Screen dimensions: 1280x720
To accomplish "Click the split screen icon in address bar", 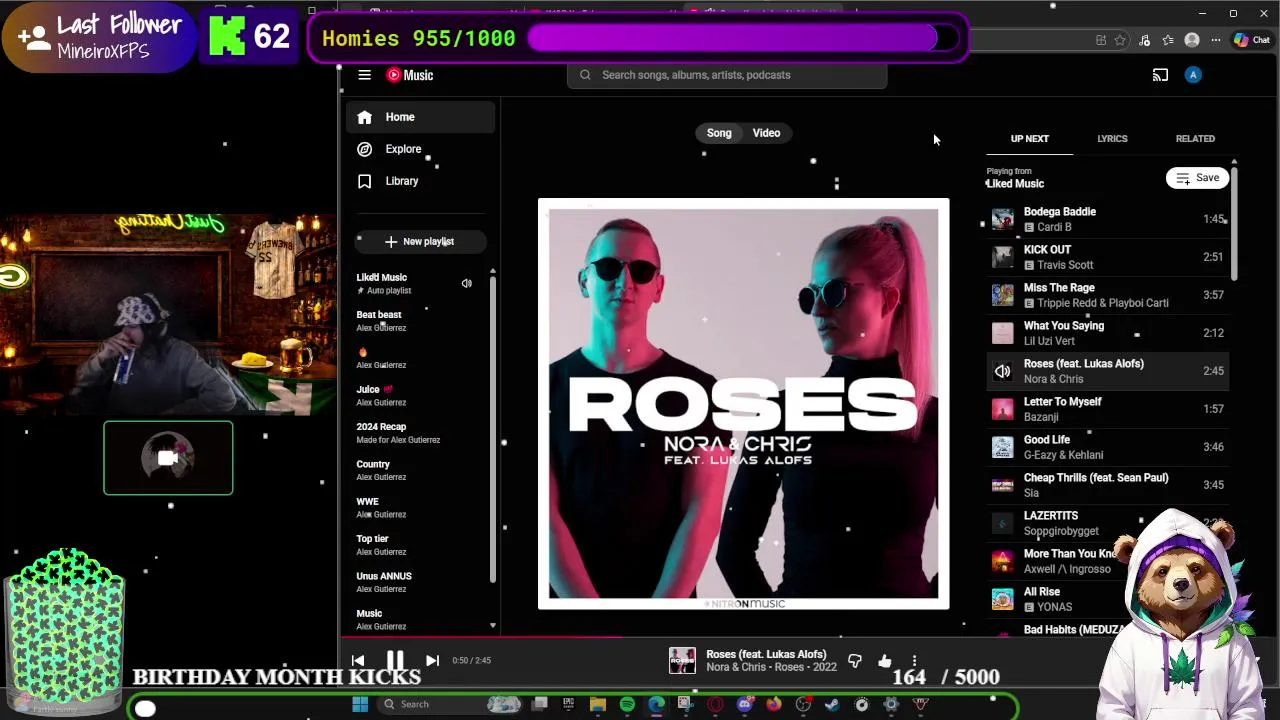I will pyautogui.click(x=1101, y=40).
